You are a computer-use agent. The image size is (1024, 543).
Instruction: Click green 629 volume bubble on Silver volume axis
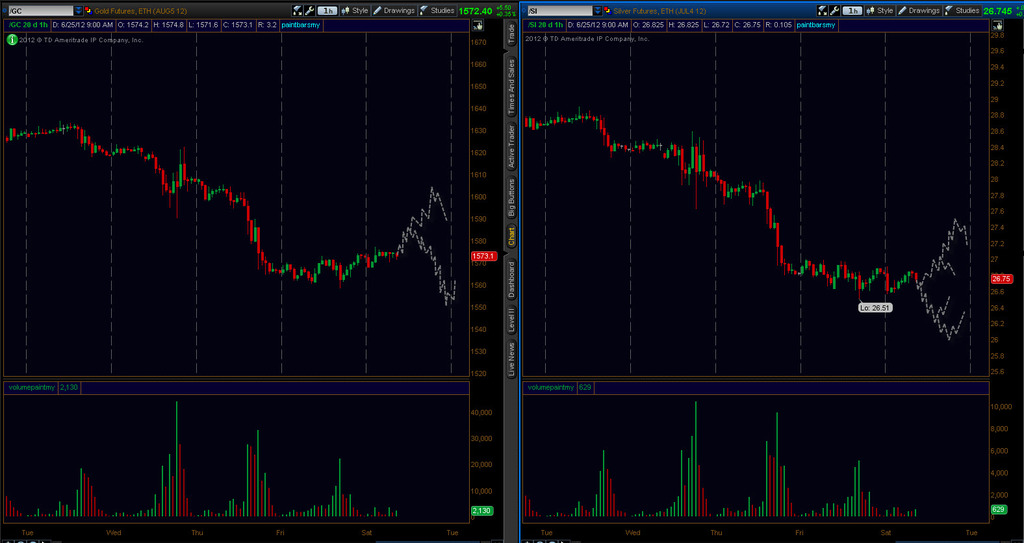pos(998,509)
